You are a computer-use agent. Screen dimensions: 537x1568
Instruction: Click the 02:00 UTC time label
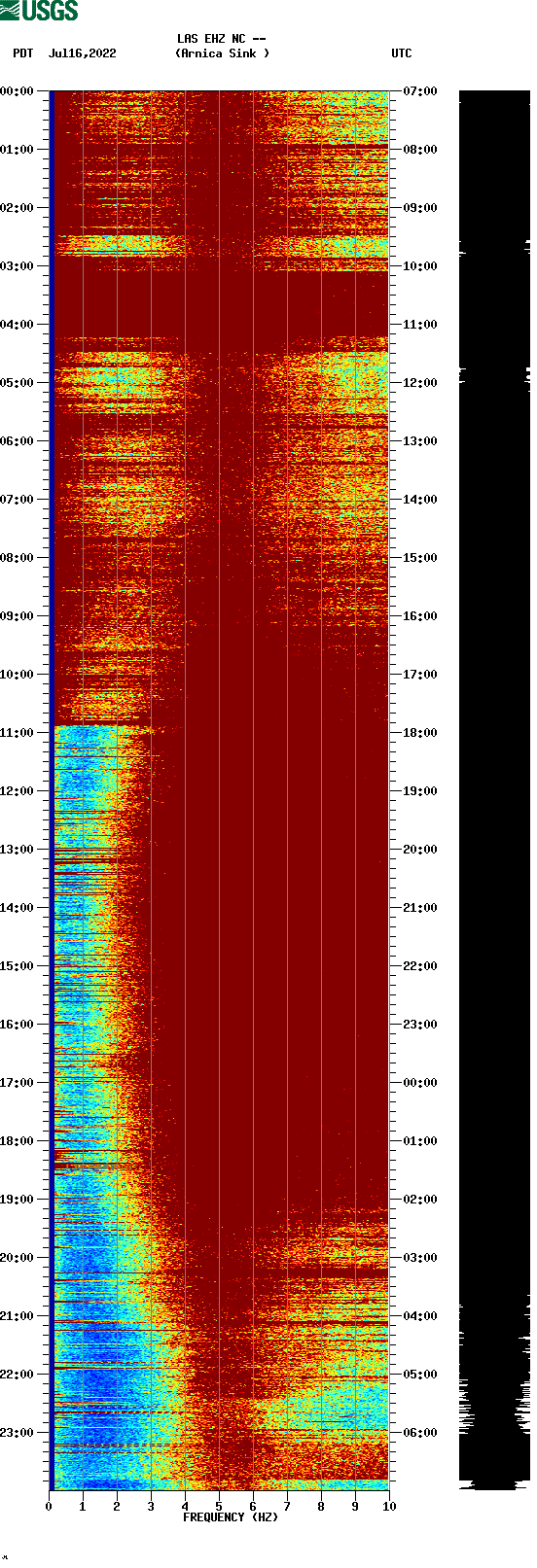420,1199
